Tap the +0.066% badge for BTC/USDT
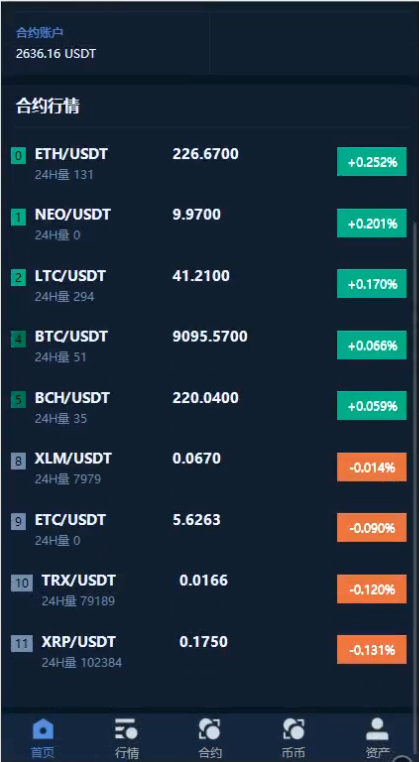The height and width of the screenshot is (762, 419). (x=372, y=345)
